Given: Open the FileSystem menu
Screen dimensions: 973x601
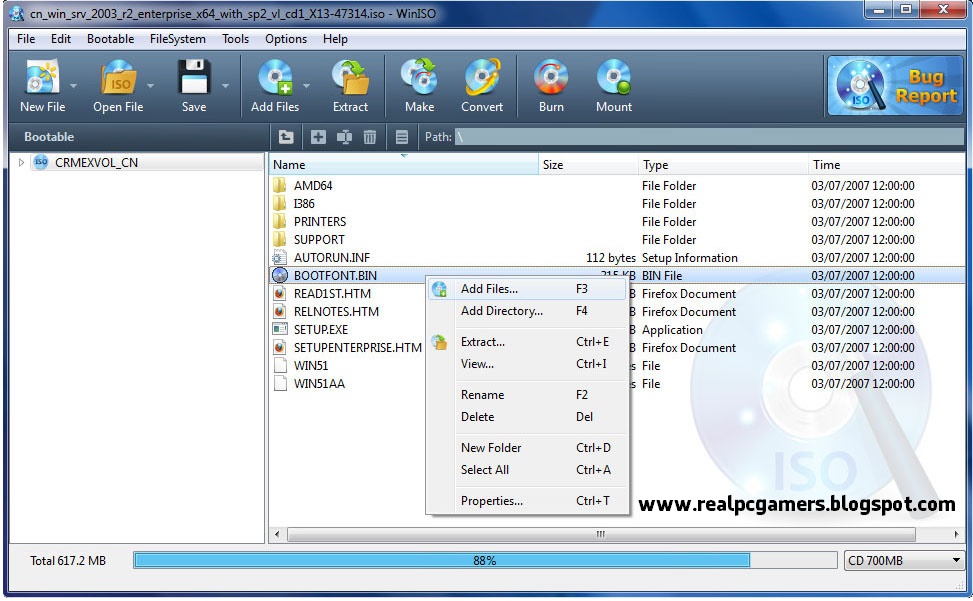Looking at the screenshot, I should pyautogui.click(x=177, y=39).
